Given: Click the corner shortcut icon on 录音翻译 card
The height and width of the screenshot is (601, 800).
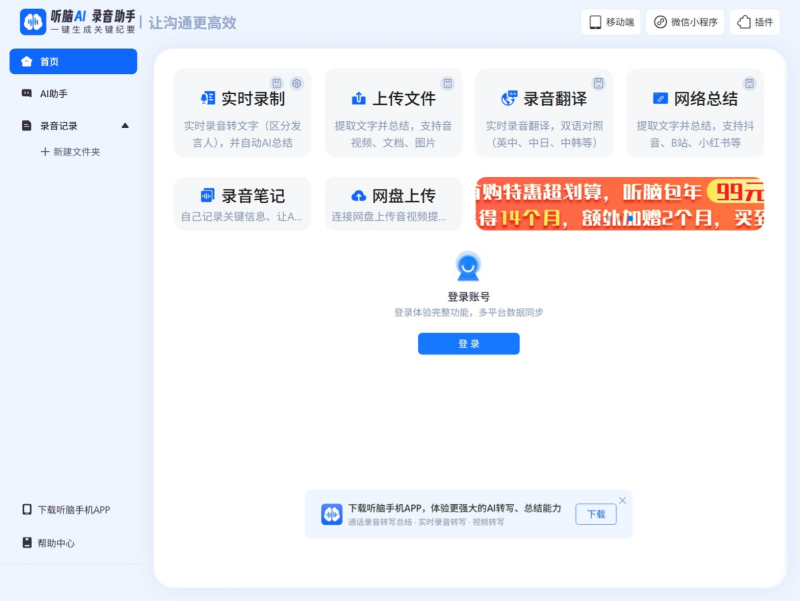Looking at the screenshot, I should [x=597, y=84].
